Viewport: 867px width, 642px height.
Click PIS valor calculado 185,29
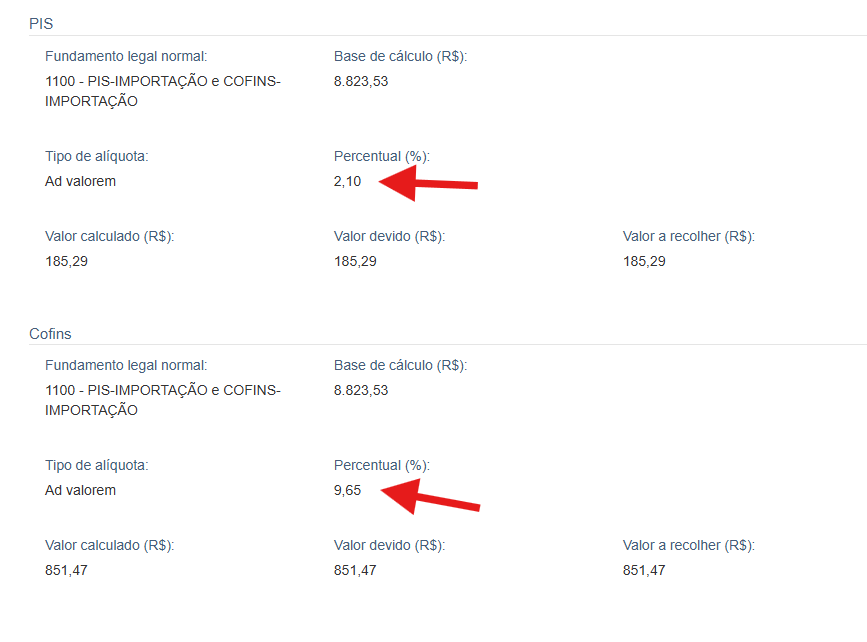[66, 262]
